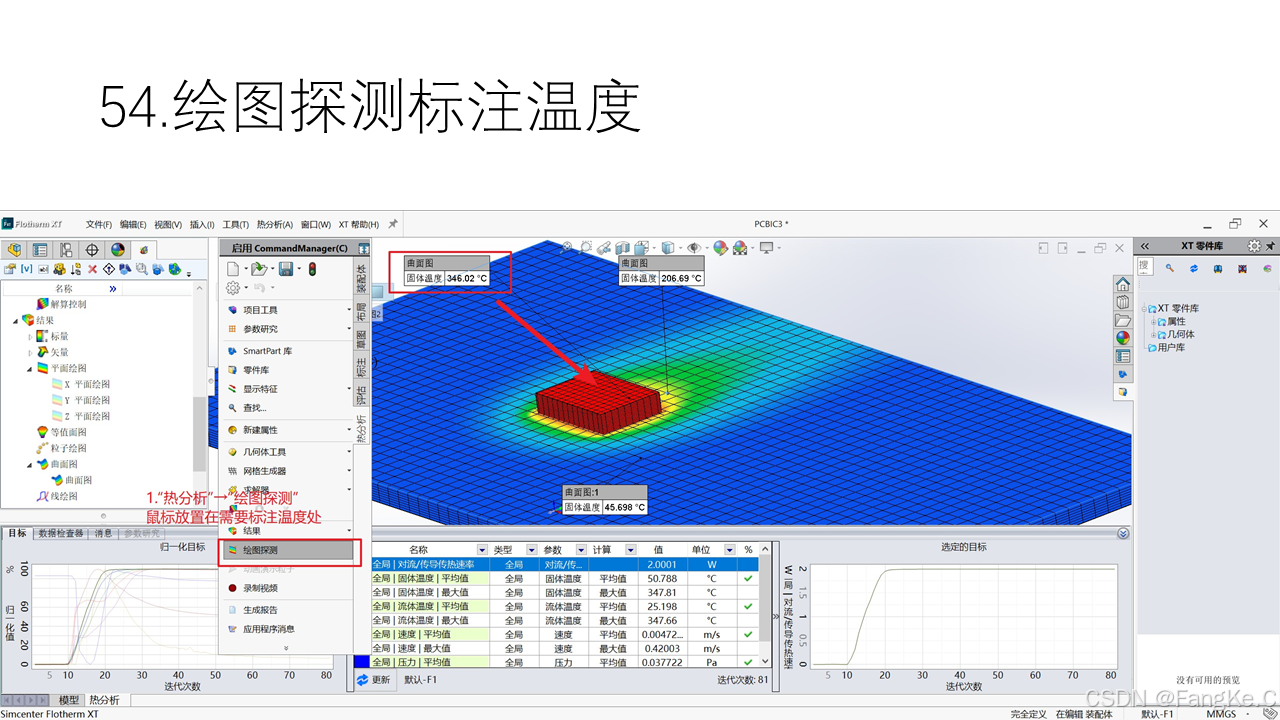Open Custom Properties task pane tab
This screenshot has width=1280, height=720.
pos(1123,356)
